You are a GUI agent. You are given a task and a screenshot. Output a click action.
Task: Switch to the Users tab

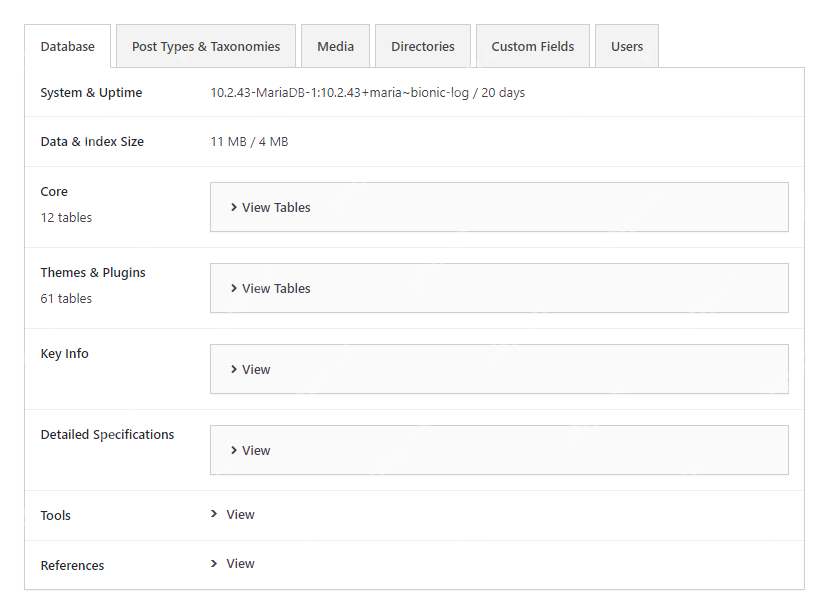click(626, 46)
